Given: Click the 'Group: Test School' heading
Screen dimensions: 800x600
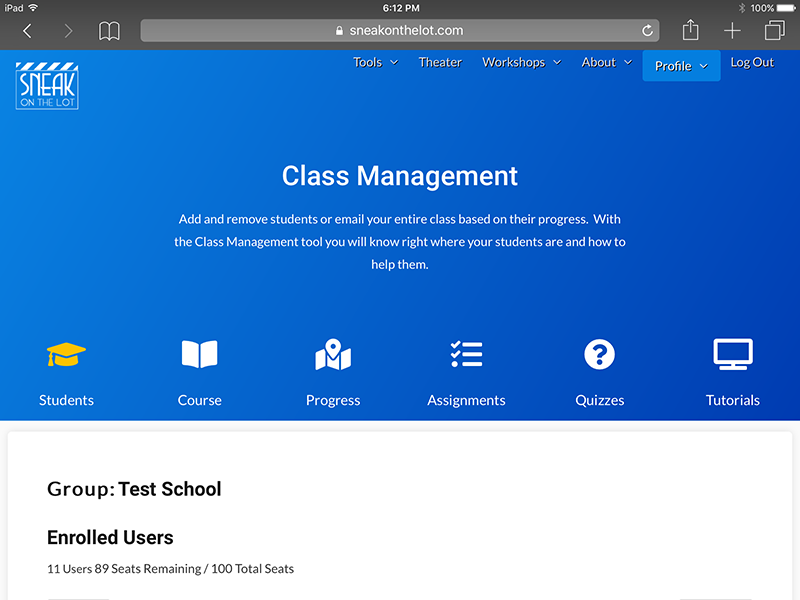Looking at the screenshot, I should click(134, 489).
